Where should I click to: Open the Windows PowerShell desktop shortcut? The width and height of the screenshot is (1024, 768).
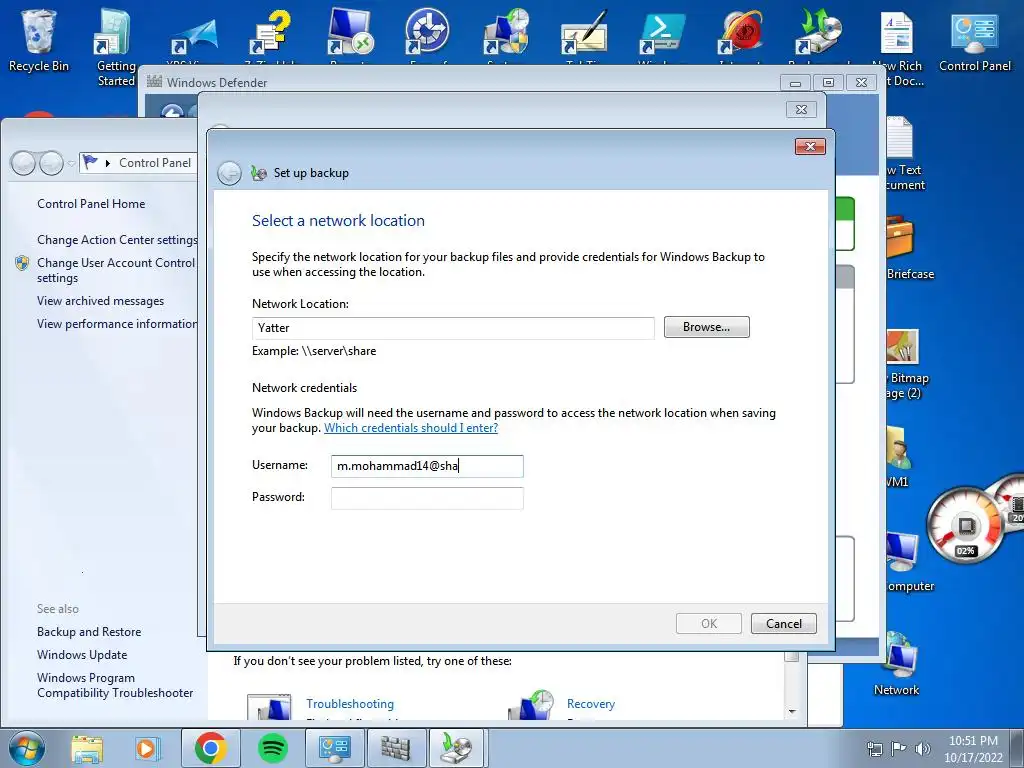tap(661, 33)
